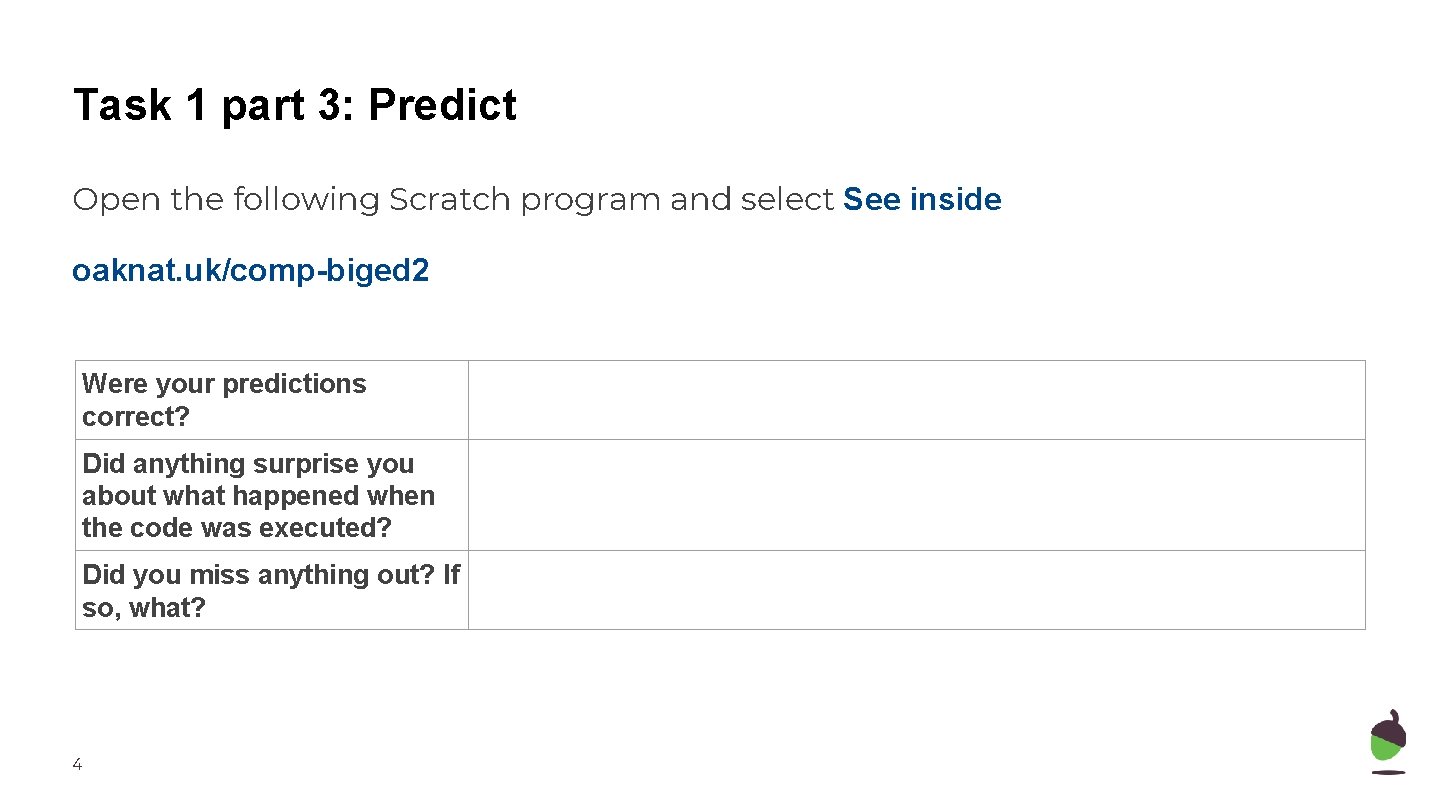Click the Oak acorn logo

(1388, 742)
